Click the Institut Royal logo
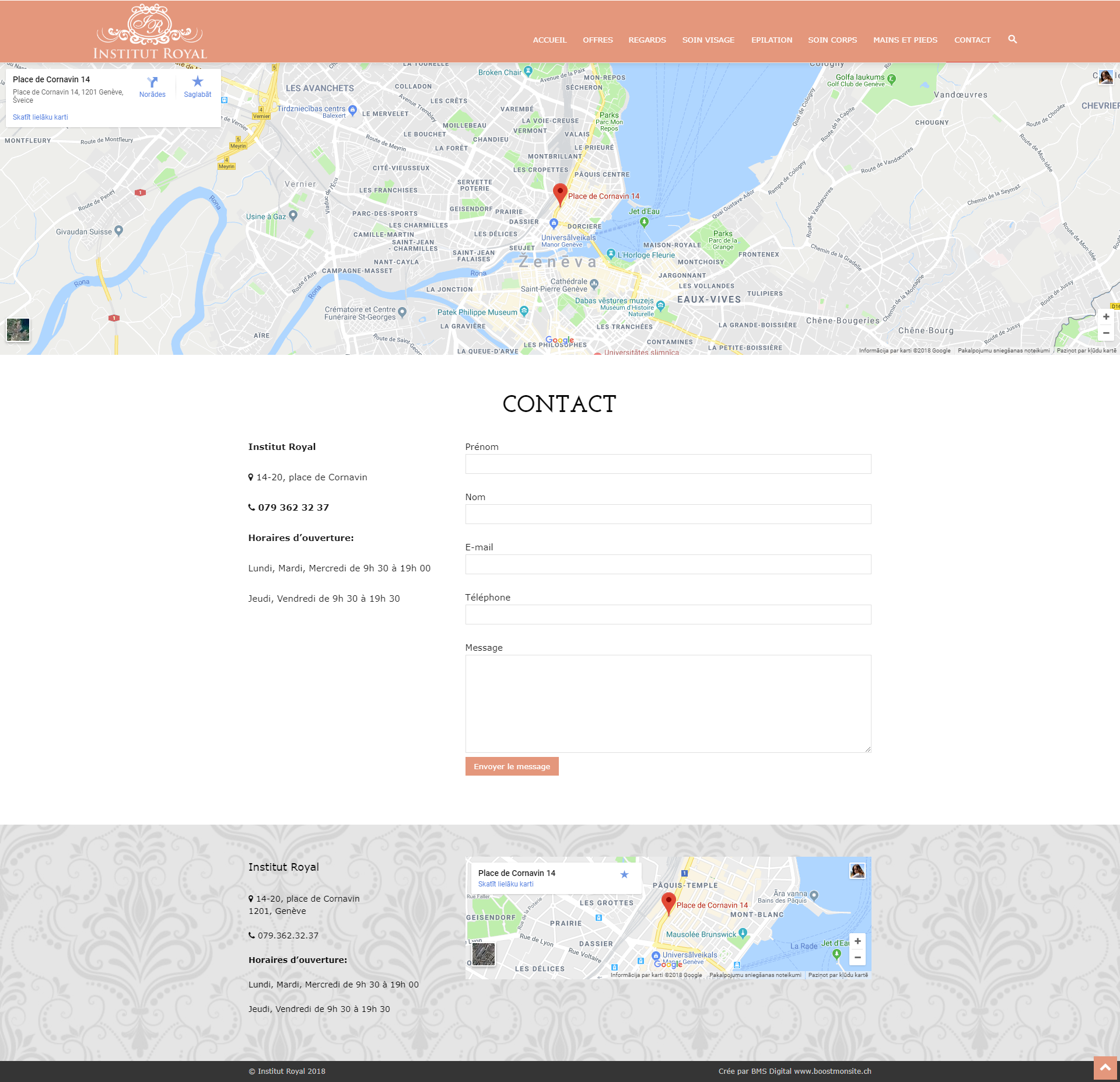Screen dimensions: 1120x1082 (150, 32)
